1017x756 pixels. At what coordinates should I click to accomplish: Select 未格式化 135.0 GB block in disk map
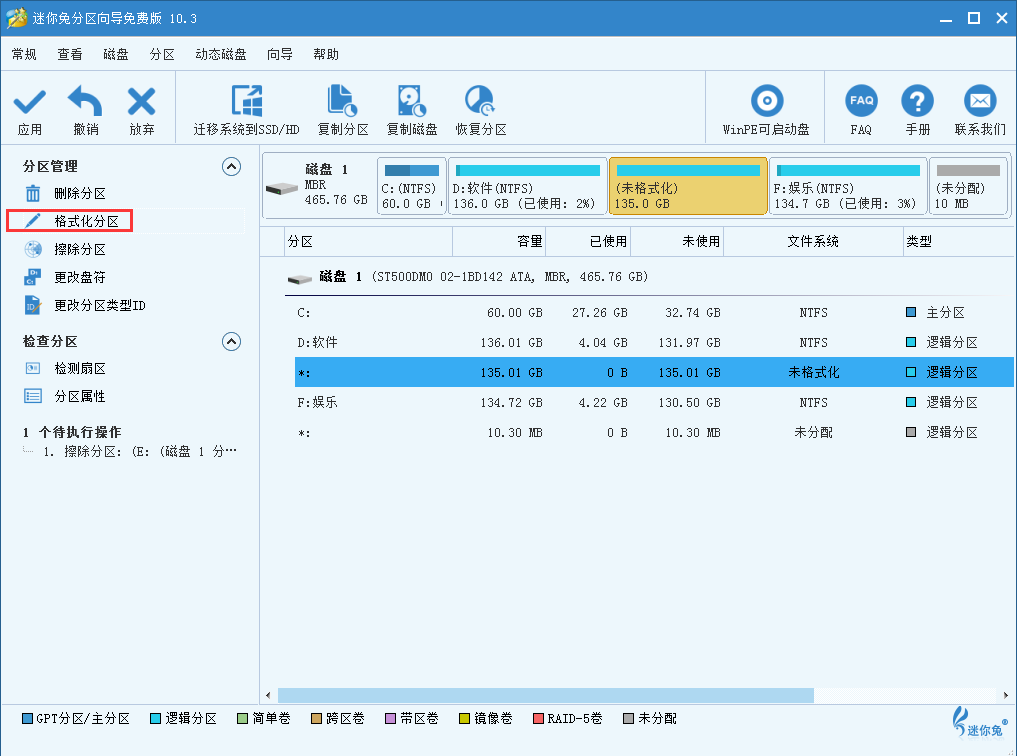coord(688,186)
